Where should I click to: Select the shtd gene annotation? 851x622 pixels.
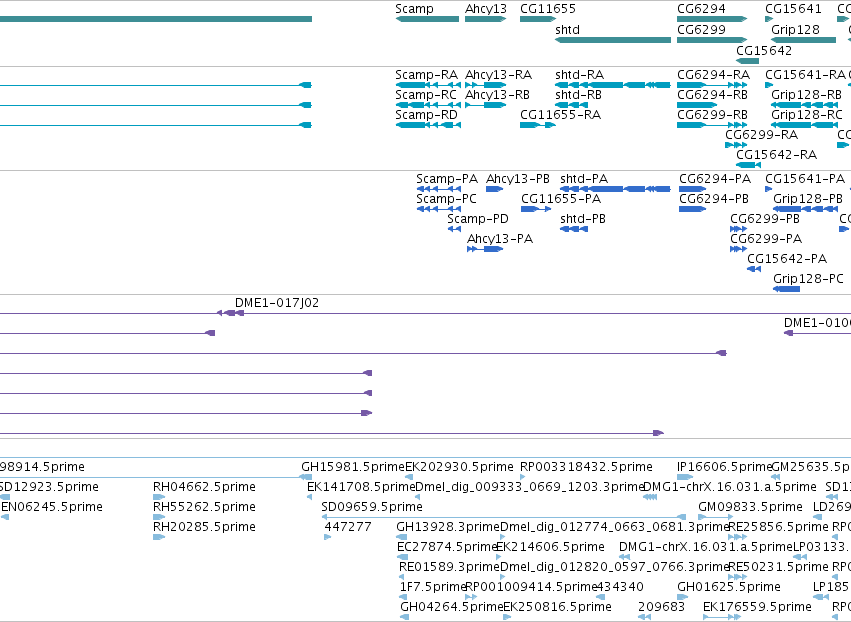(x=613, y=40)
